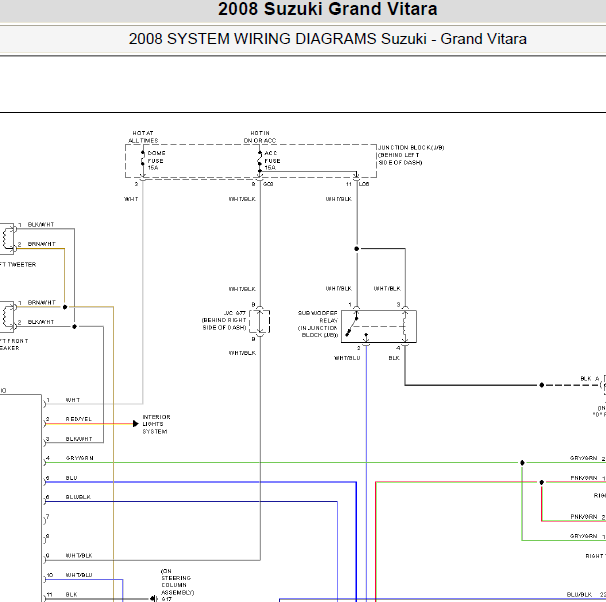Click splice dot on black wire near 'BLK A'

tap(541, 385)
